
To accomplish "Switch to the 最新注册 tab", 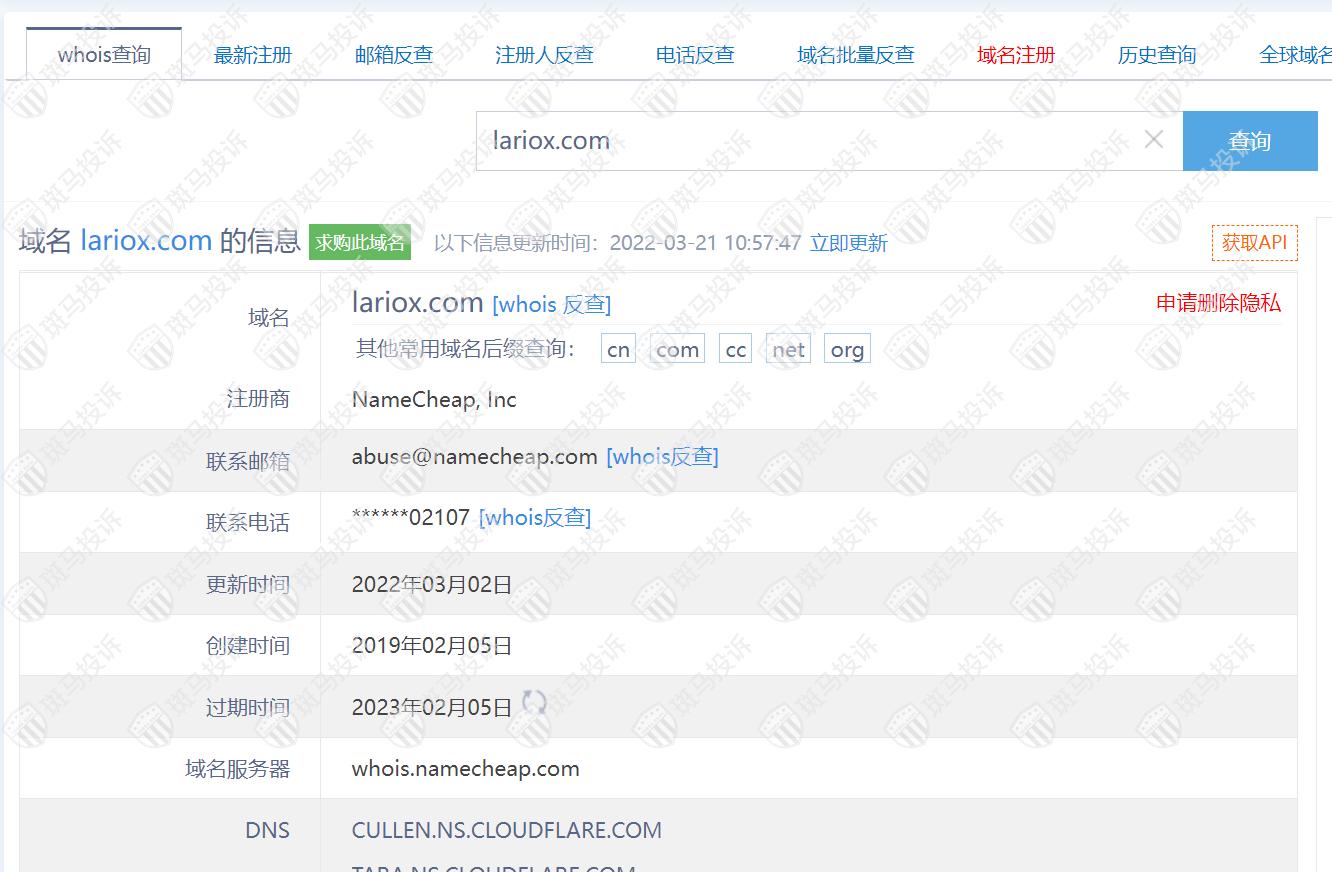I will [x=253, y=55].
